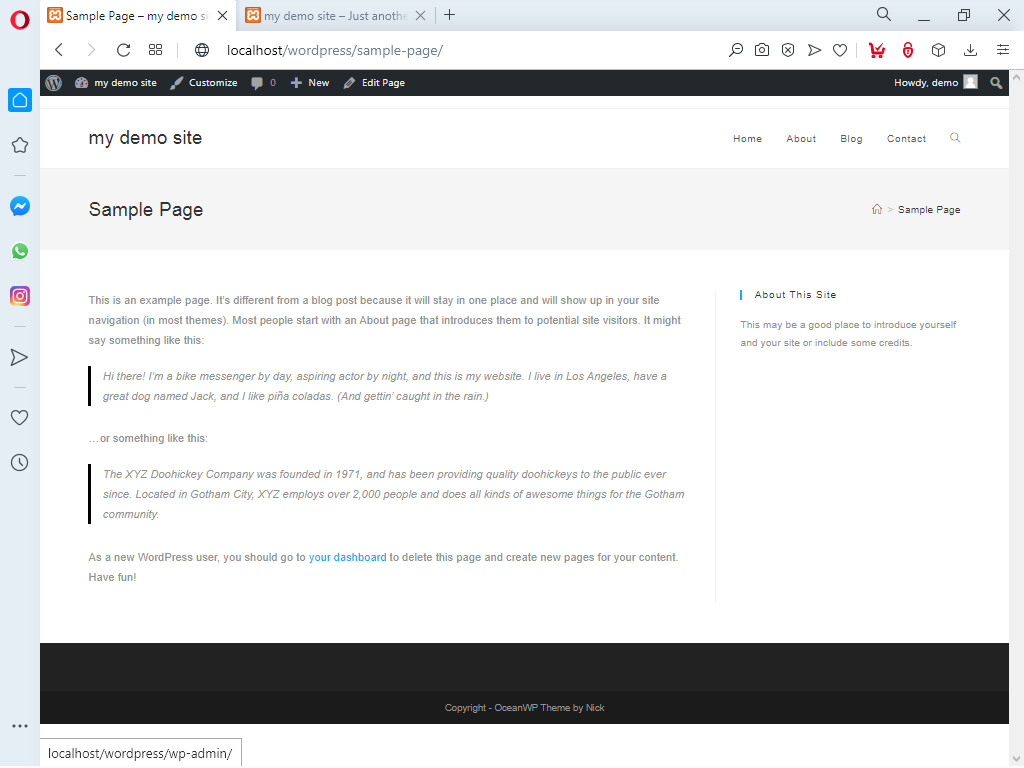Viewport: 1024px width, 768px height.
Task: Open Instagram sidebar panel
Action: pyautogui.click(x=20, y=296)
